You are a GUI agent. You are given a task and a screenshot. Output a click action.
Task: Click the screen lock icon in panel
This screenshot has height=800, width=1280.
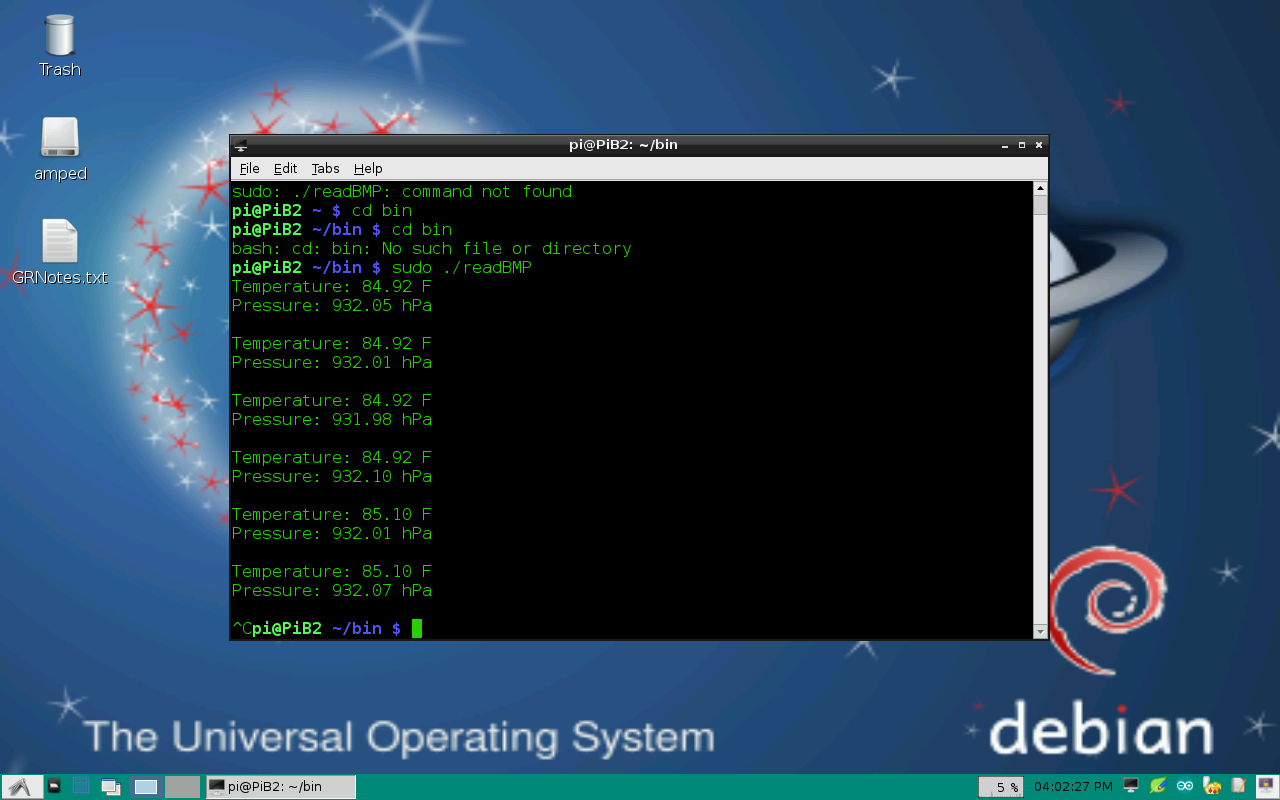click(x=1266, y=787)
